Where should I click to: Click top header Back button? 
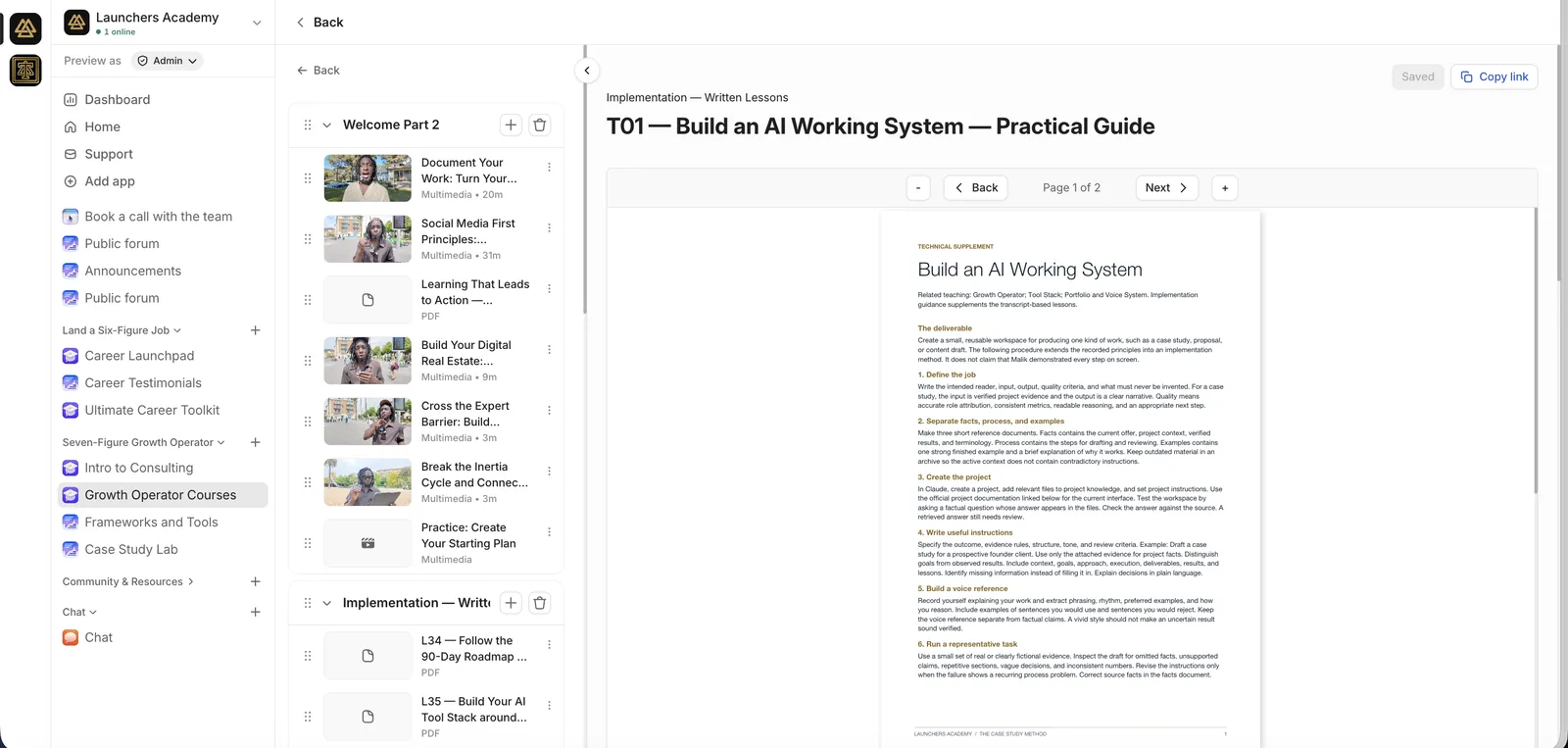pyautogui.click(x=319, y=23)
